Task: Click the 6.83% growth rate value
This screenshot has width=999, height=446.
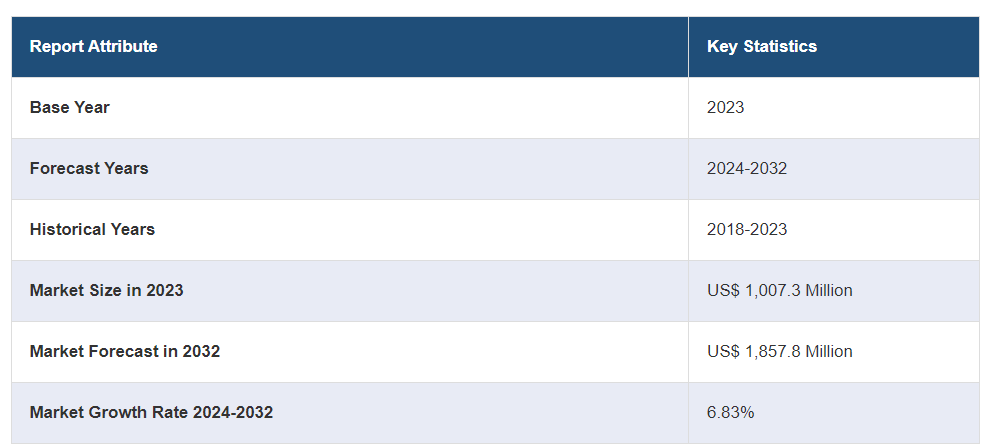Action: 730,412
